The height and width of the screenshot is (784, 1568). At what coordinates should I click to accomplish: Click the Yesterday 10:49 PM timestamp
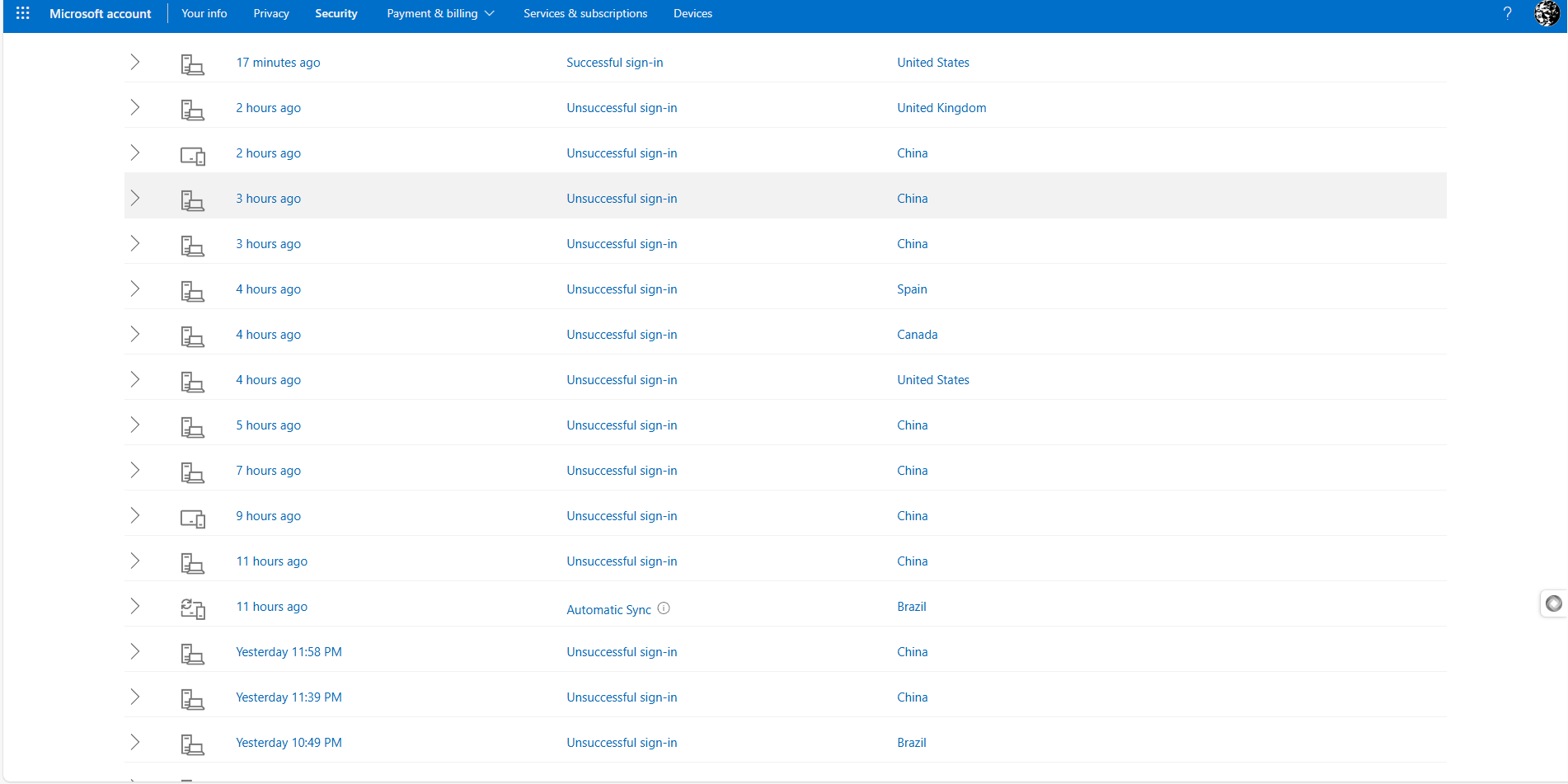tap(289, 743)
